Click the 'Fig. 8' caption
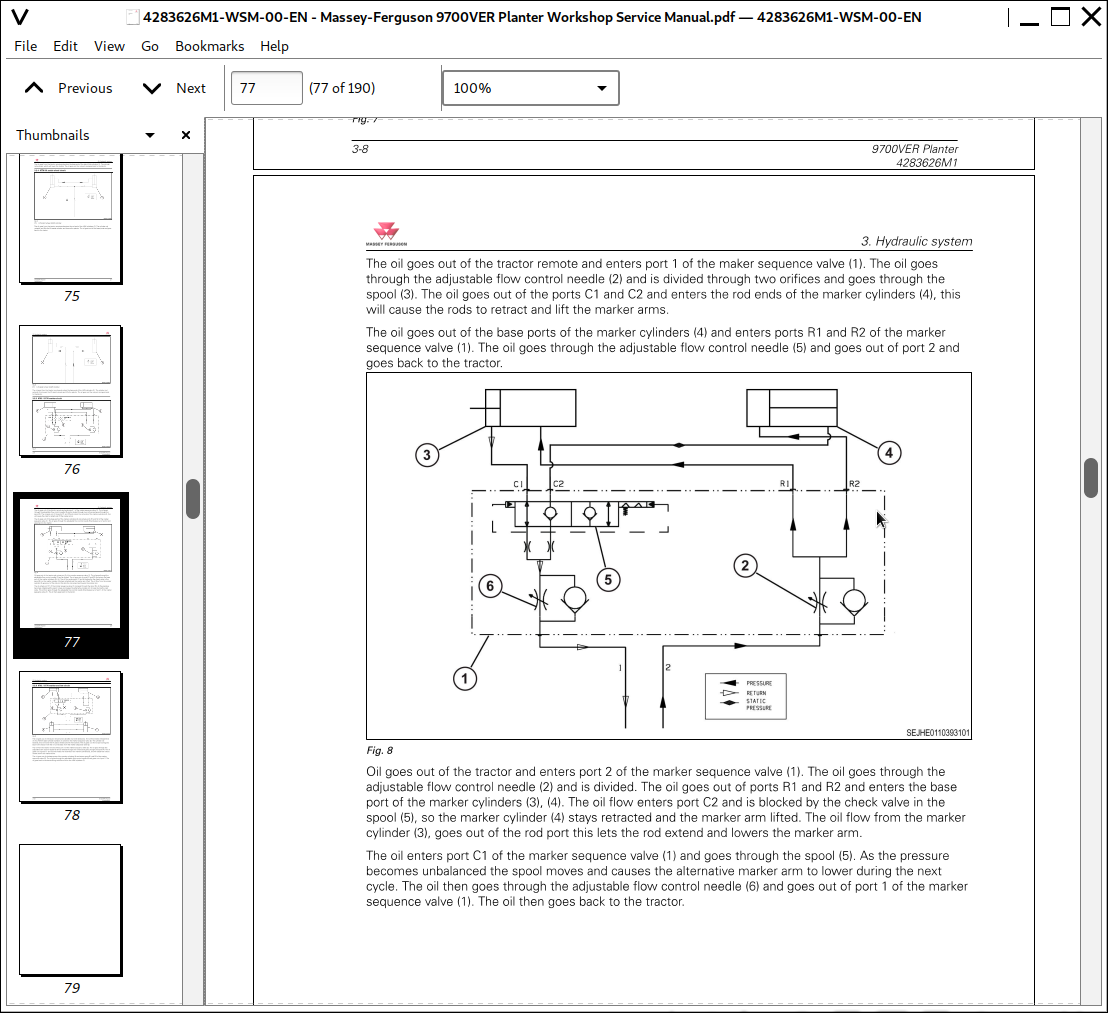 pos(379,750)
